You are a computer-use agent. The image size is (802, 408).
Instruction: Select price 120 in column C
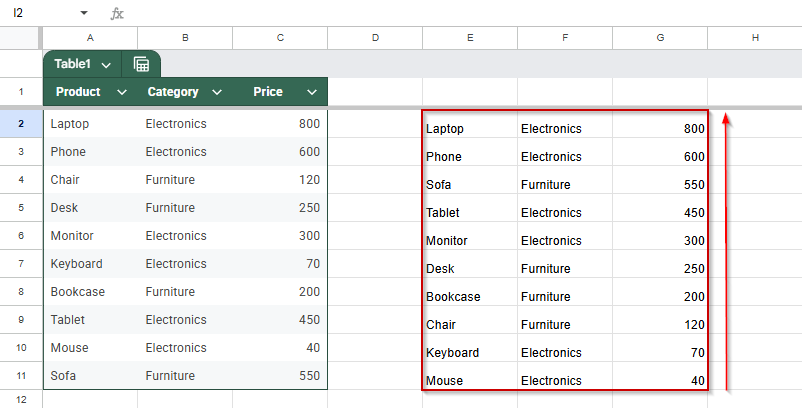tap(280, 180)
